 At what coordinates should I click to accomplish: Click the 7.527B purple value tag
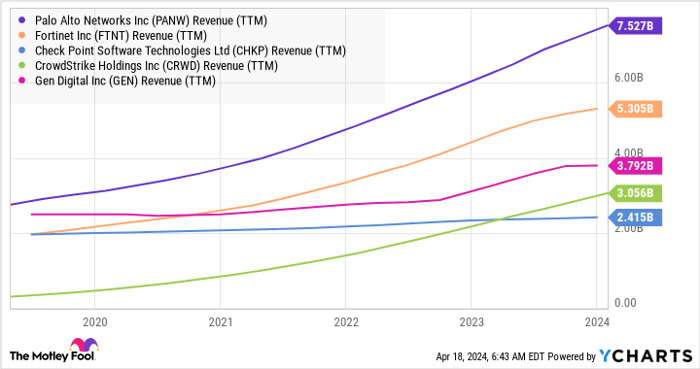pyautogui.click(x=635, y=26)
